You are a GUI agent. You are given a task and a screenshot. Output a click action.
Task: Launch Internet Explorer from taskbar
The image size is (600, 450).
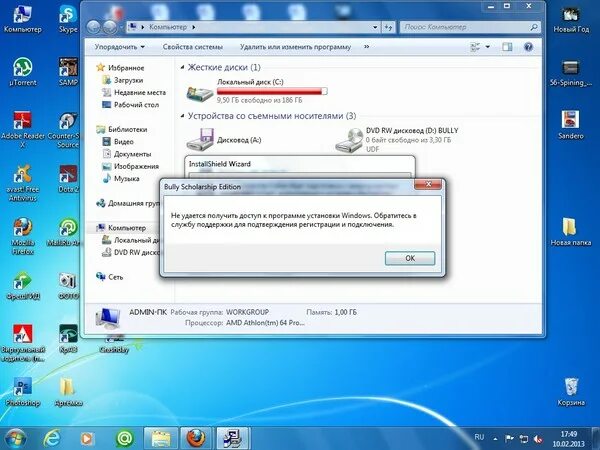52,439
